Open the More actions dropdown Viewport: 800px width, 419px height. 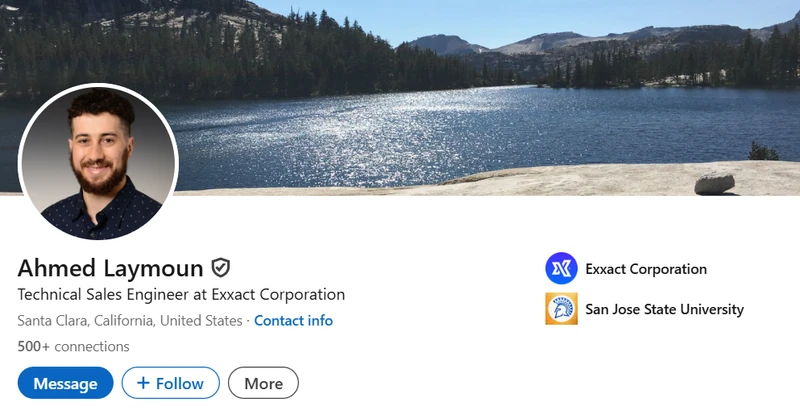point(263,383)
